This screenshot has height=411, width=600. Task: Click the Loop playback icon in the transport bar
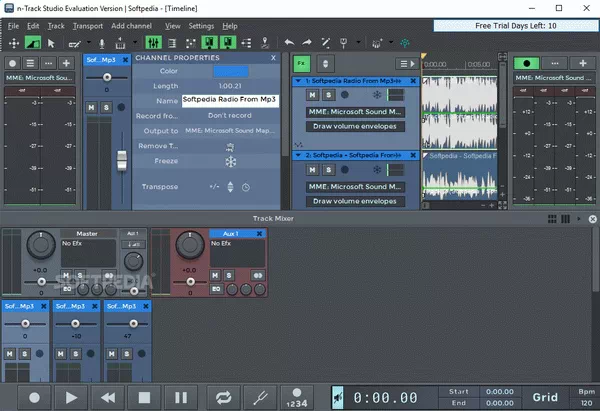(x=222, y=397)
